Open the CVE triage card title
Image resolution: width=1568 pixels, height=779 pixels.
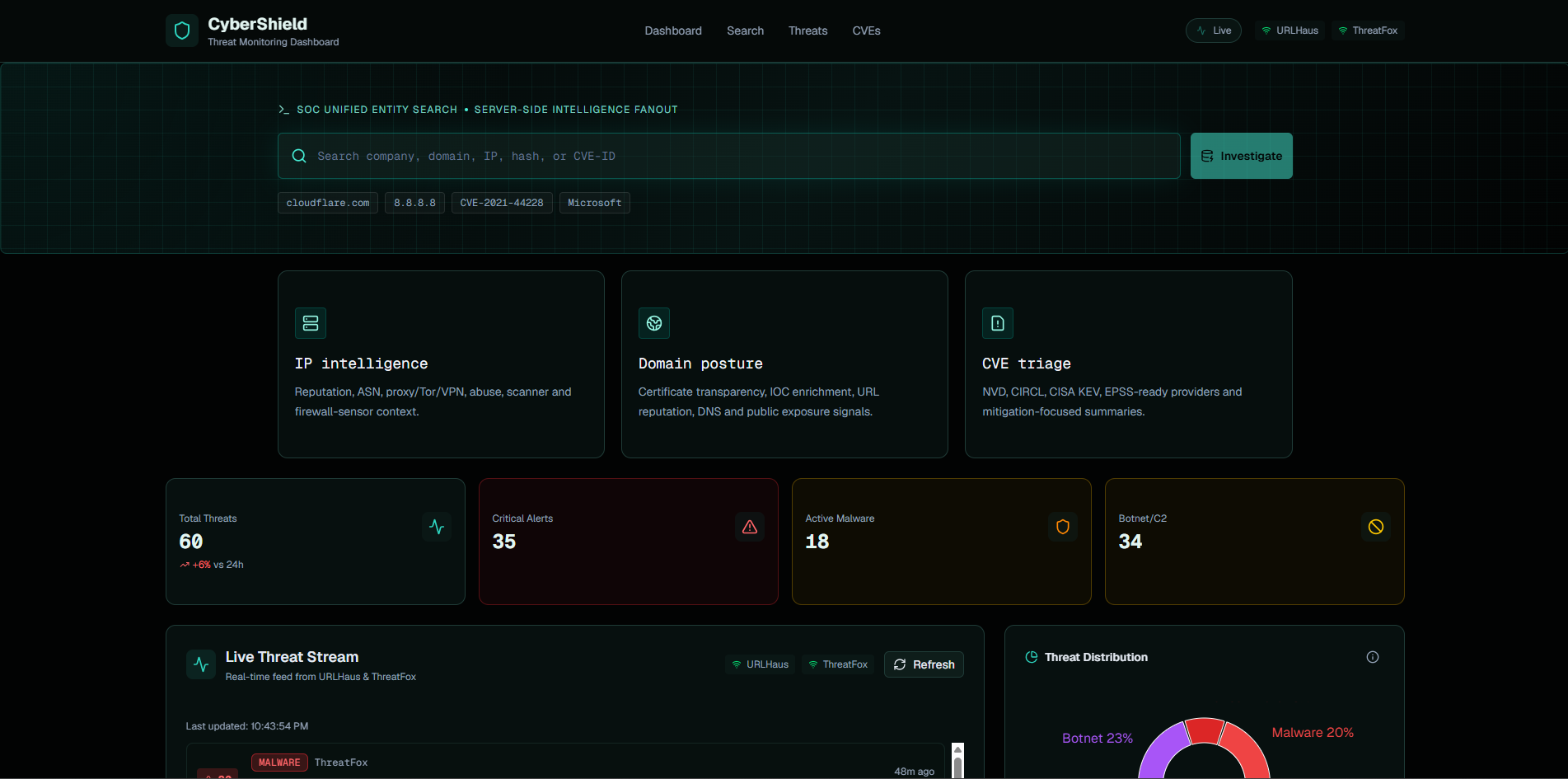coord(1027,364)
